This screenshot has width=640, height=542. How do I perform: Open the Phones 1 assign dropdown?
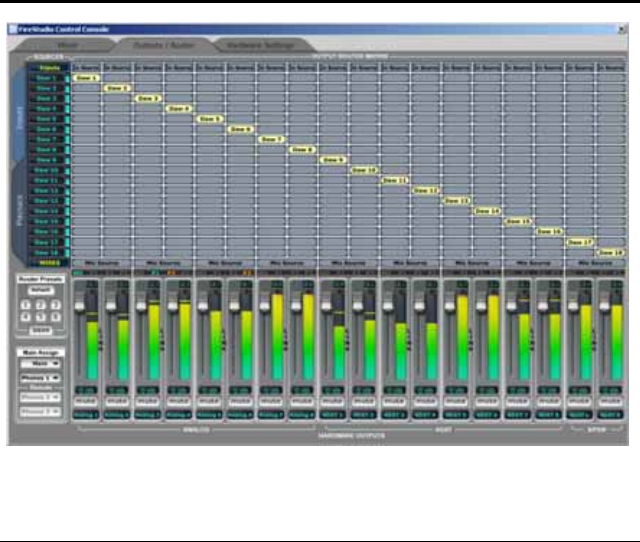(x=41, y=378)
